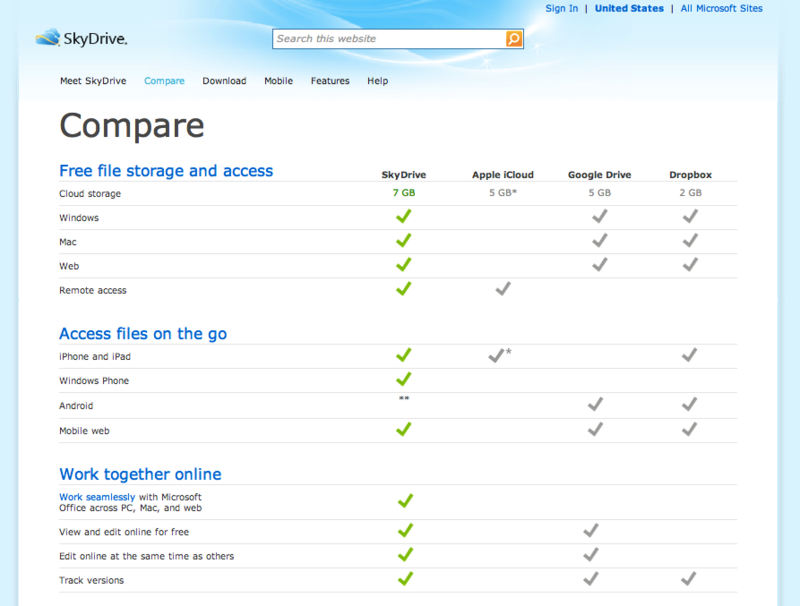This screenshot has width=800, height=606.
Task: Click the ** footnote marker in Android row
Action: [404, 398]
